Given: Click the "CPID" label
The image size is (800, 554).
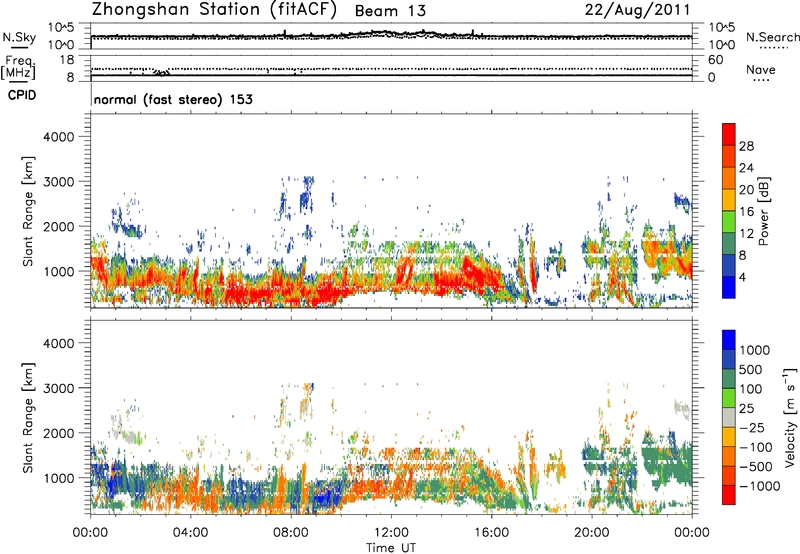Looking at the screenshot, I should pos(22,95).
